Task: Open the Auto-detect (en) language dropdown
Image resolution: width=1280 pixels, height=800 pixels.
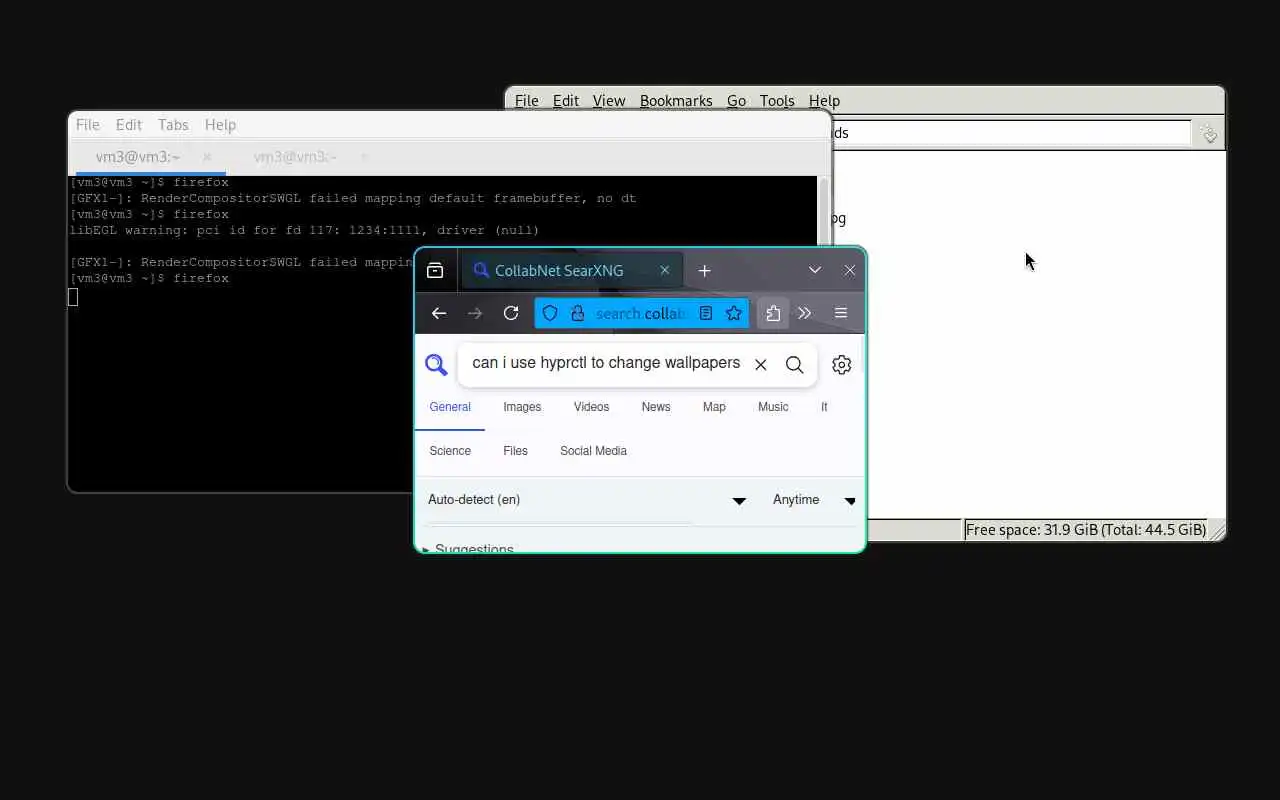Action: point(587,500)
